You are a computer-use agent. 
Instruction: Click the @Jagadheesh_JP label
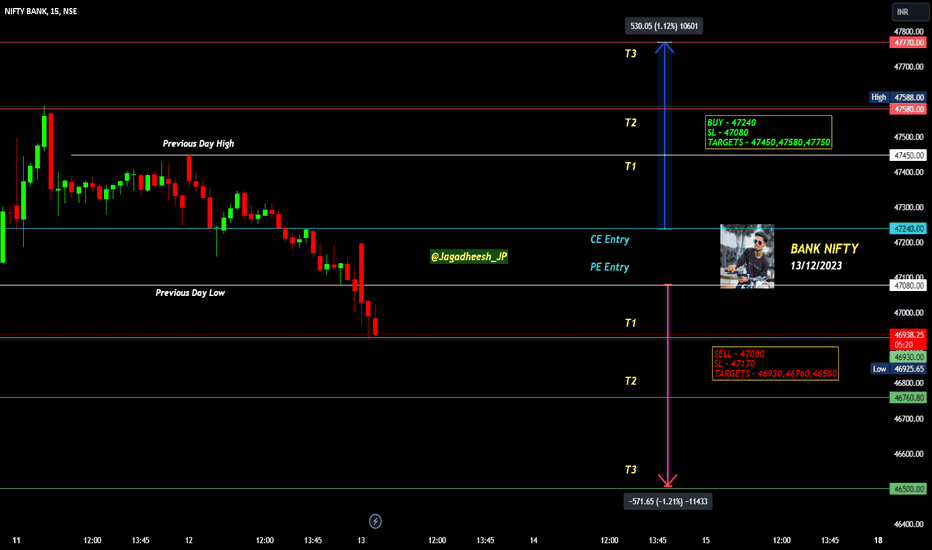point(469,256)
